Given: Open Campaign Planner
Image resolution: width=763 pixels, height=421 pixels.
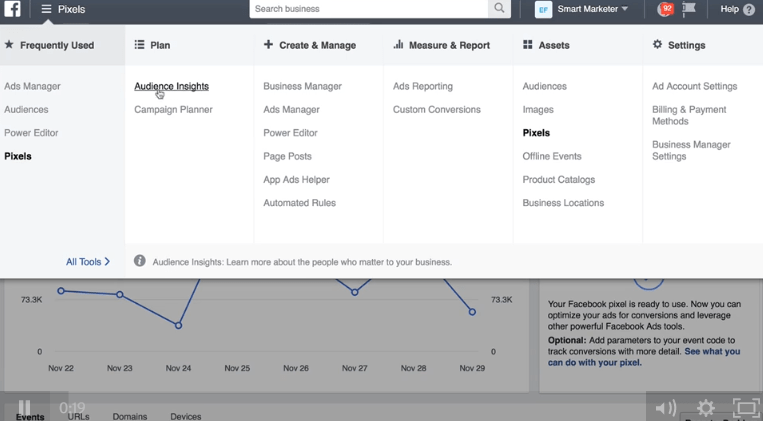Looking at the screenshot, I should coord(173,110).
